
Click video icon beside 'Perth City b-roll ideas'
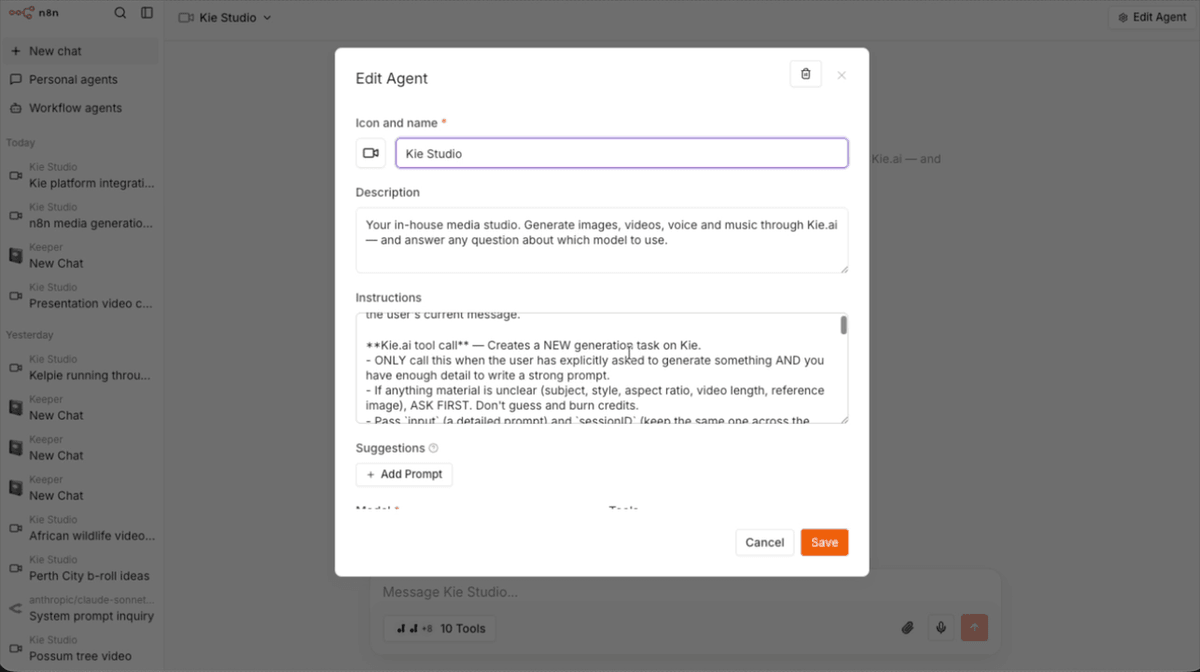[x=15, y=568]
